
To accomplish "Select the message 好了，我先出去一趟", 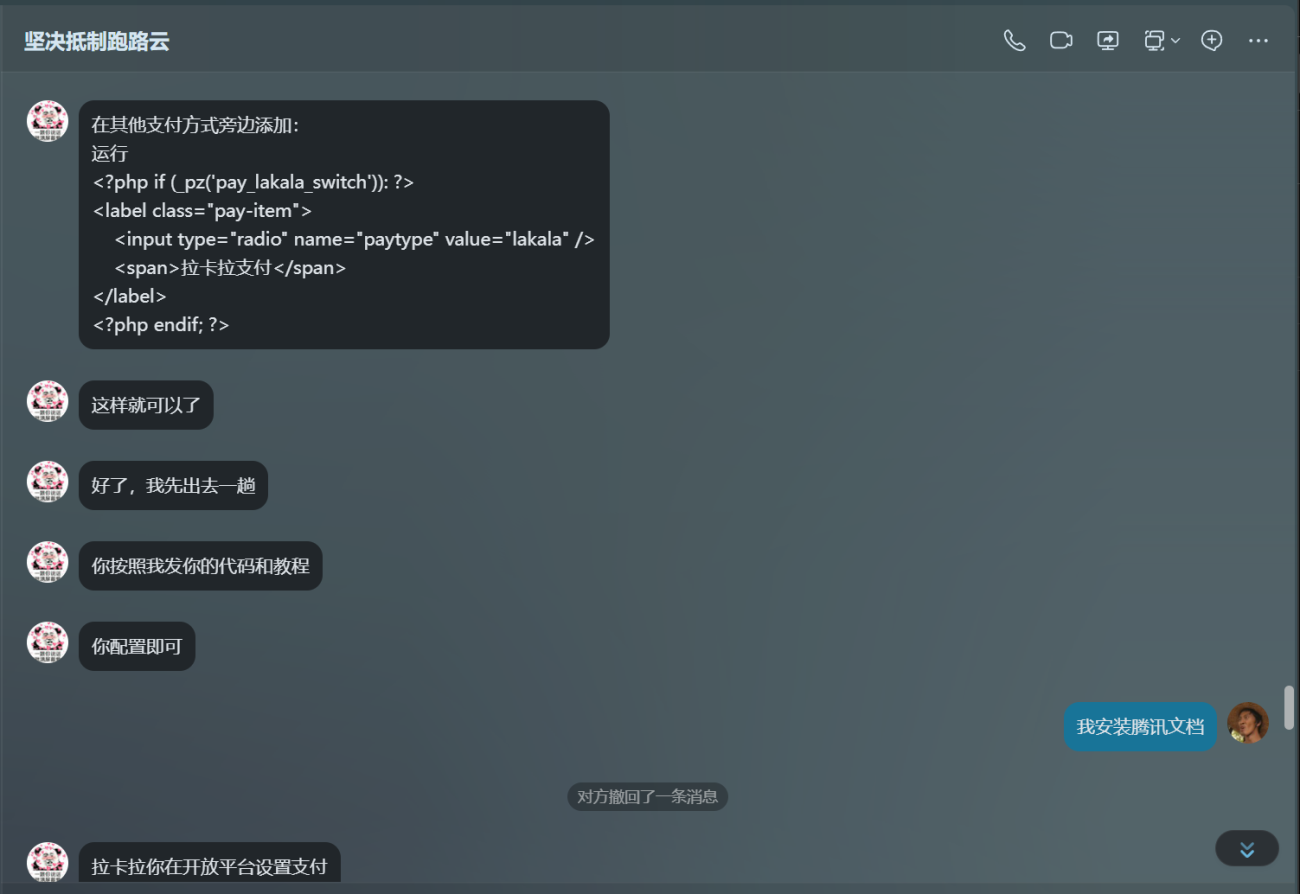I will coord(173,486).
